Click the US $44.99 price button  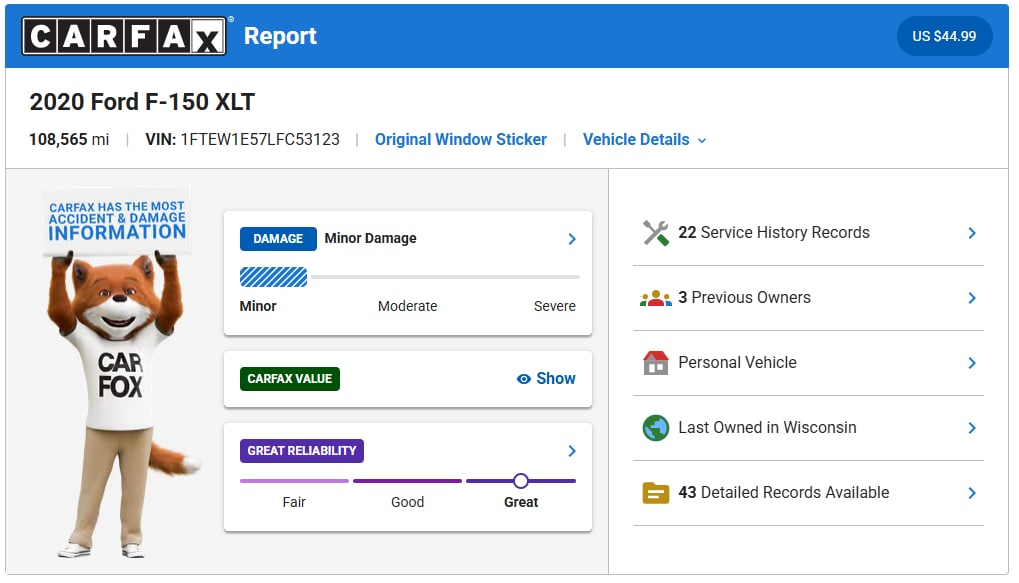944,36
